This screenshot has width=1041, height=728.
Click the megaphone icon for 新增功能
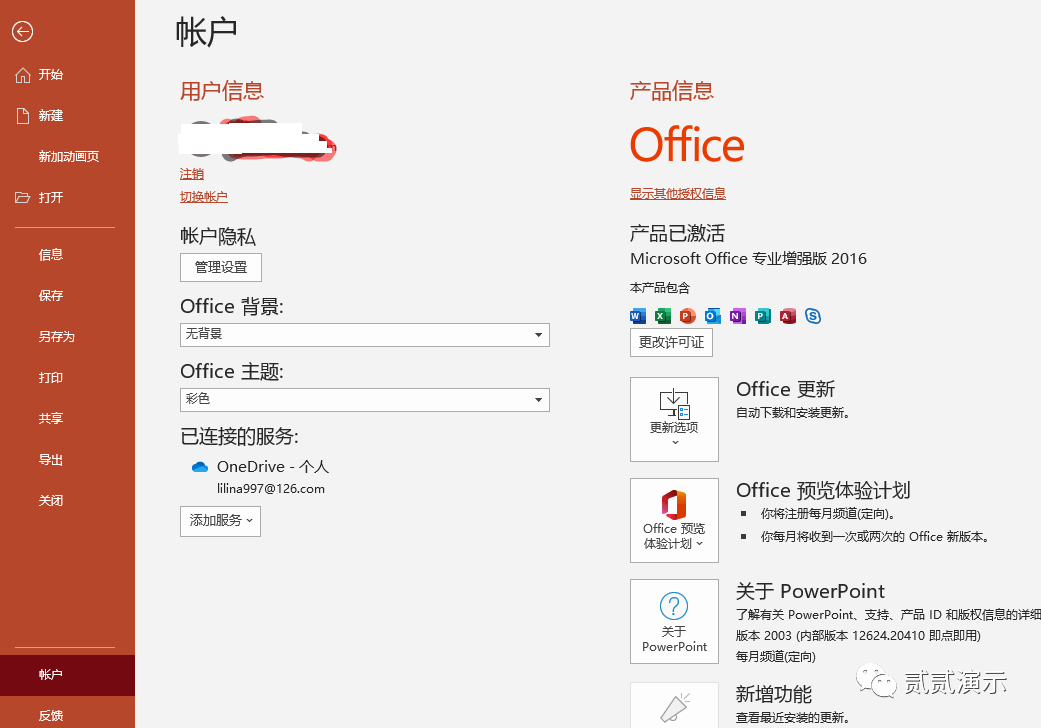pos(675,707)
